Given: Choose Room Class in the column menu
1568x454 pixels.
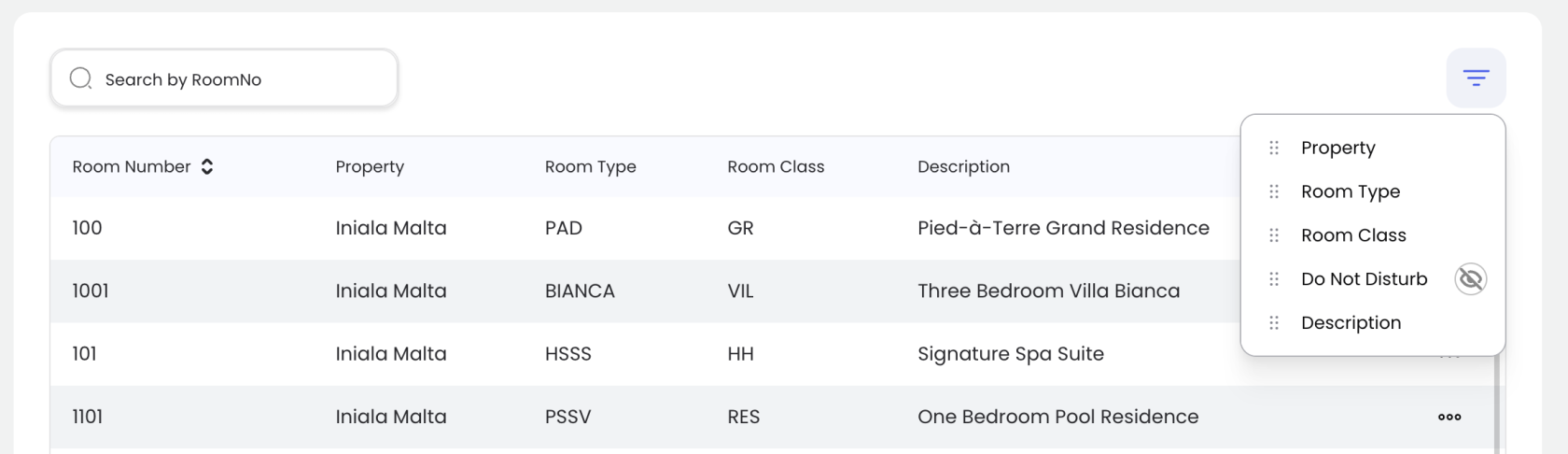Looking at the screenshot, I should [x=1352, y=235].
